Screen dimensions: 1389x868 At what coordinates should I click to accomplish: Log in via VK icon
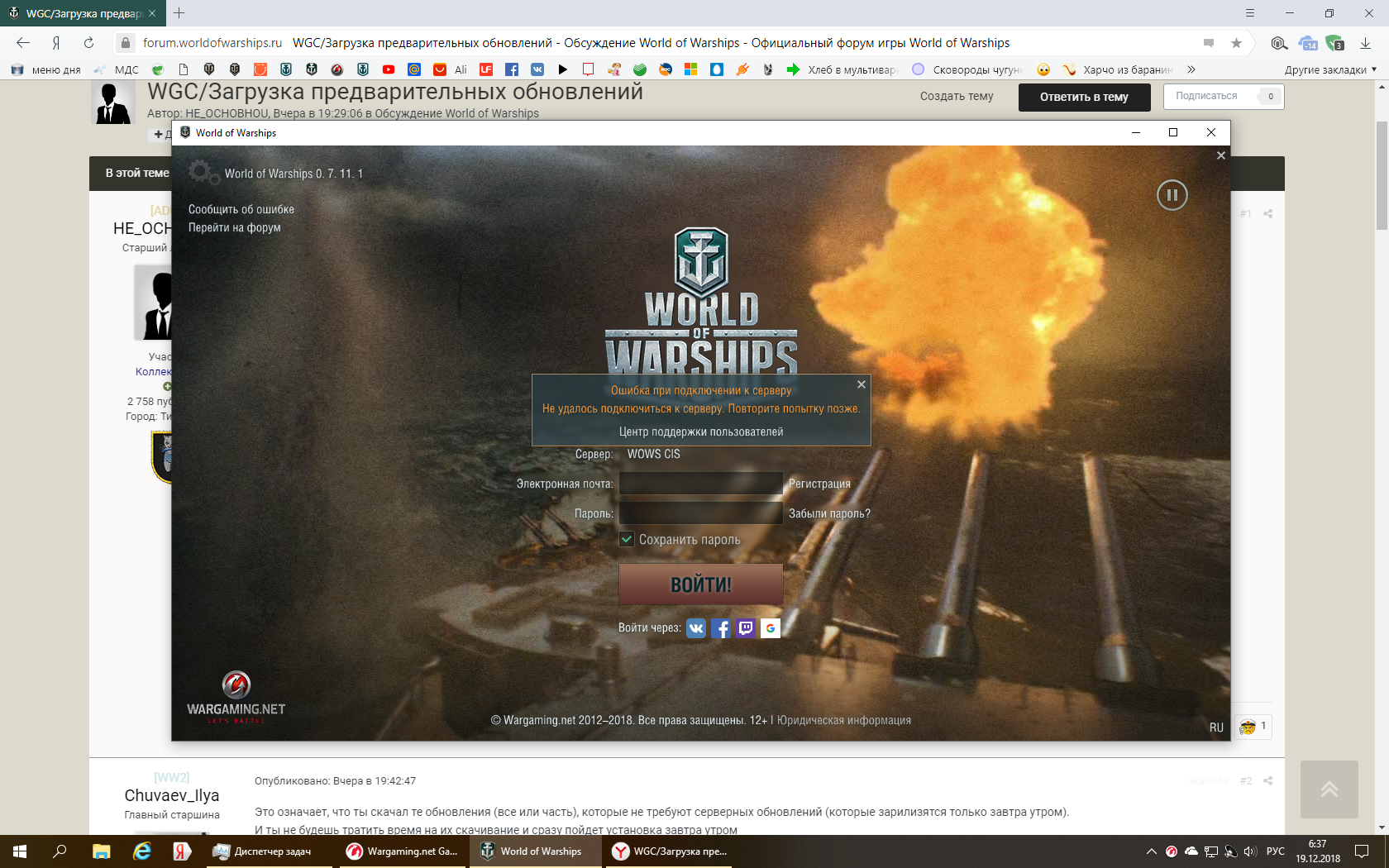(696, 628)
